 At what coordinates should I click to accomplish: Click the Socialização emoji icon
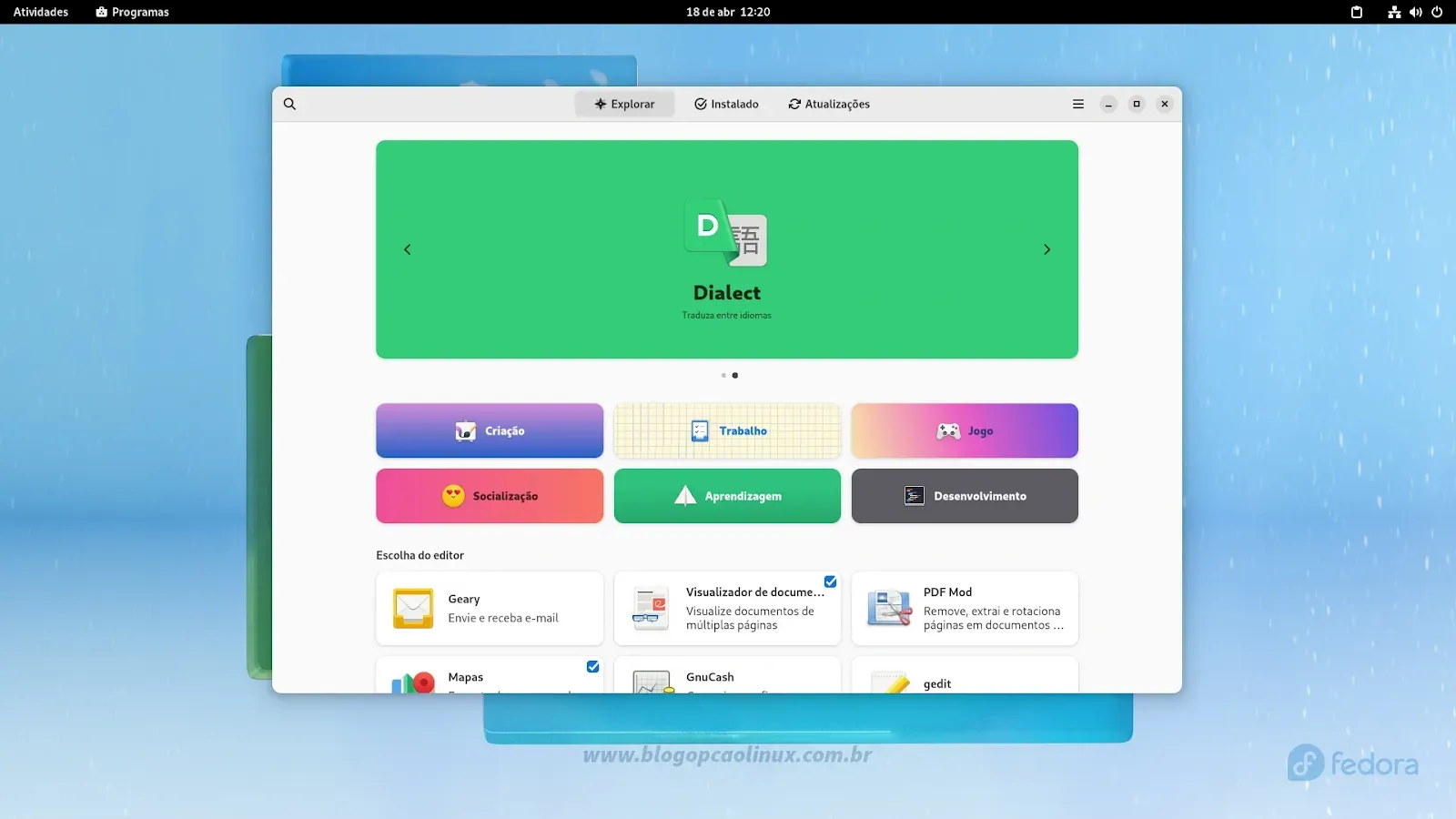click(x=453, y=496)
